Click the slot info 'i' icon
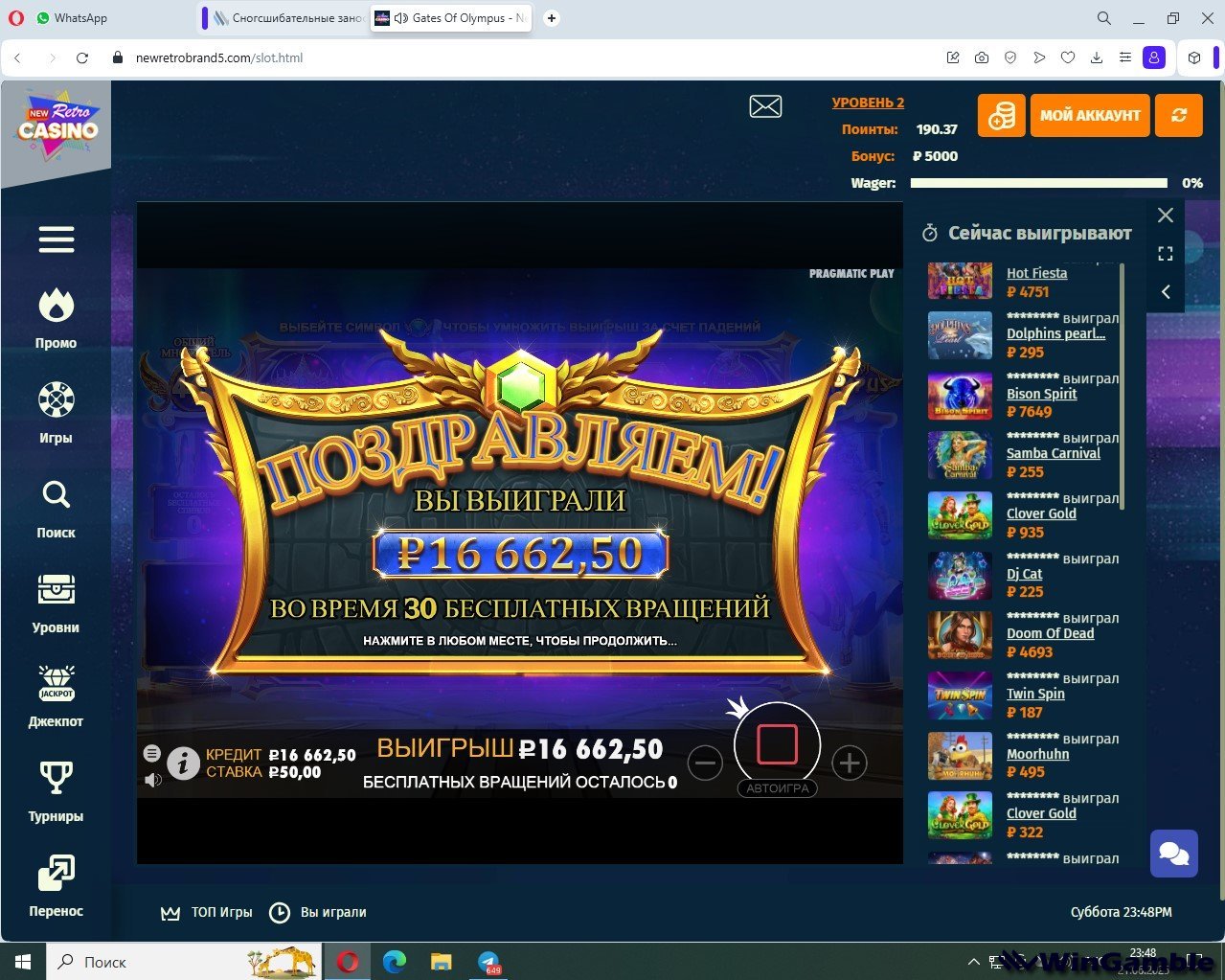The height and width of the screenshot is (980, 1225). click(x=183, y=763)
